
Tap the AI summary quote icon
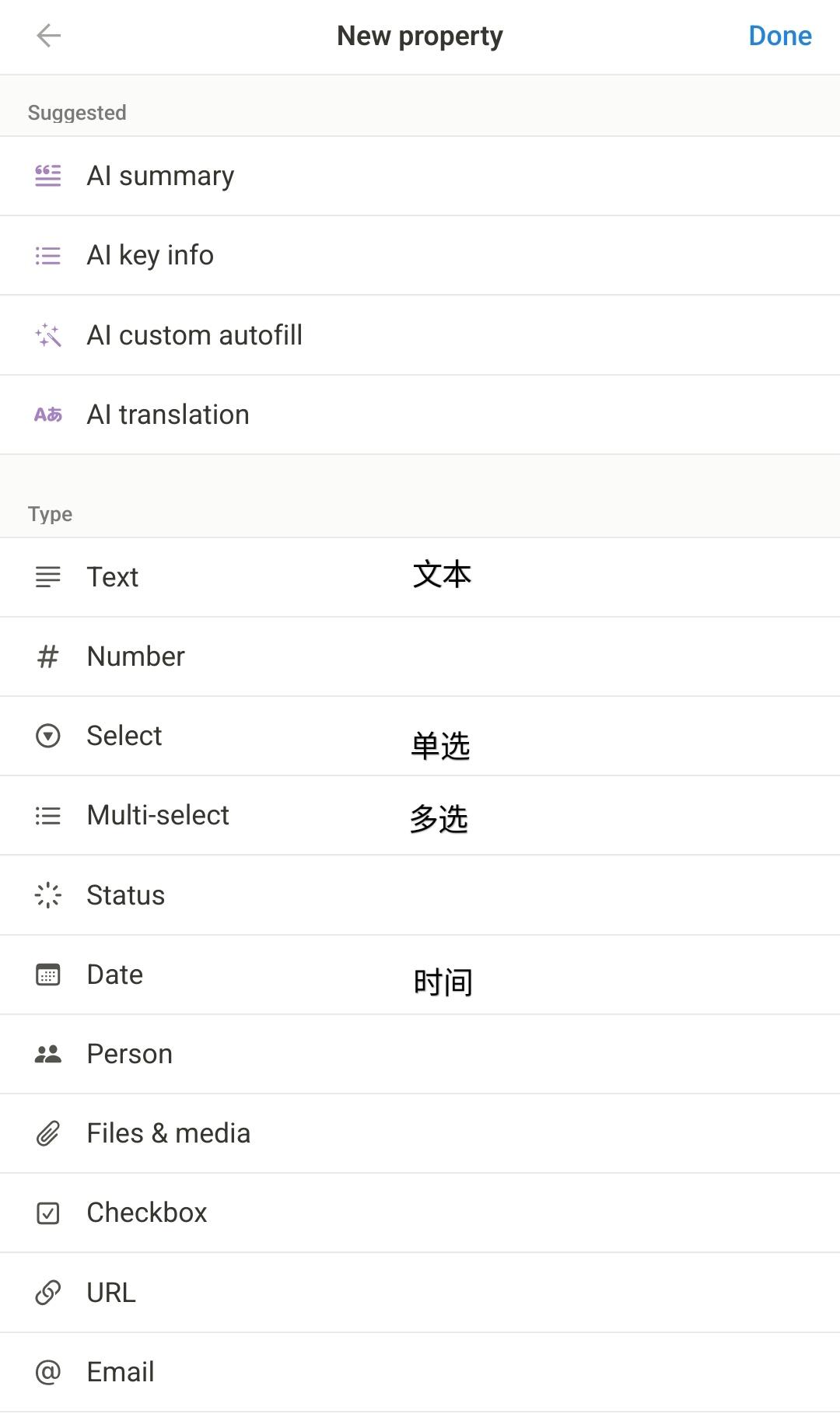48,176
